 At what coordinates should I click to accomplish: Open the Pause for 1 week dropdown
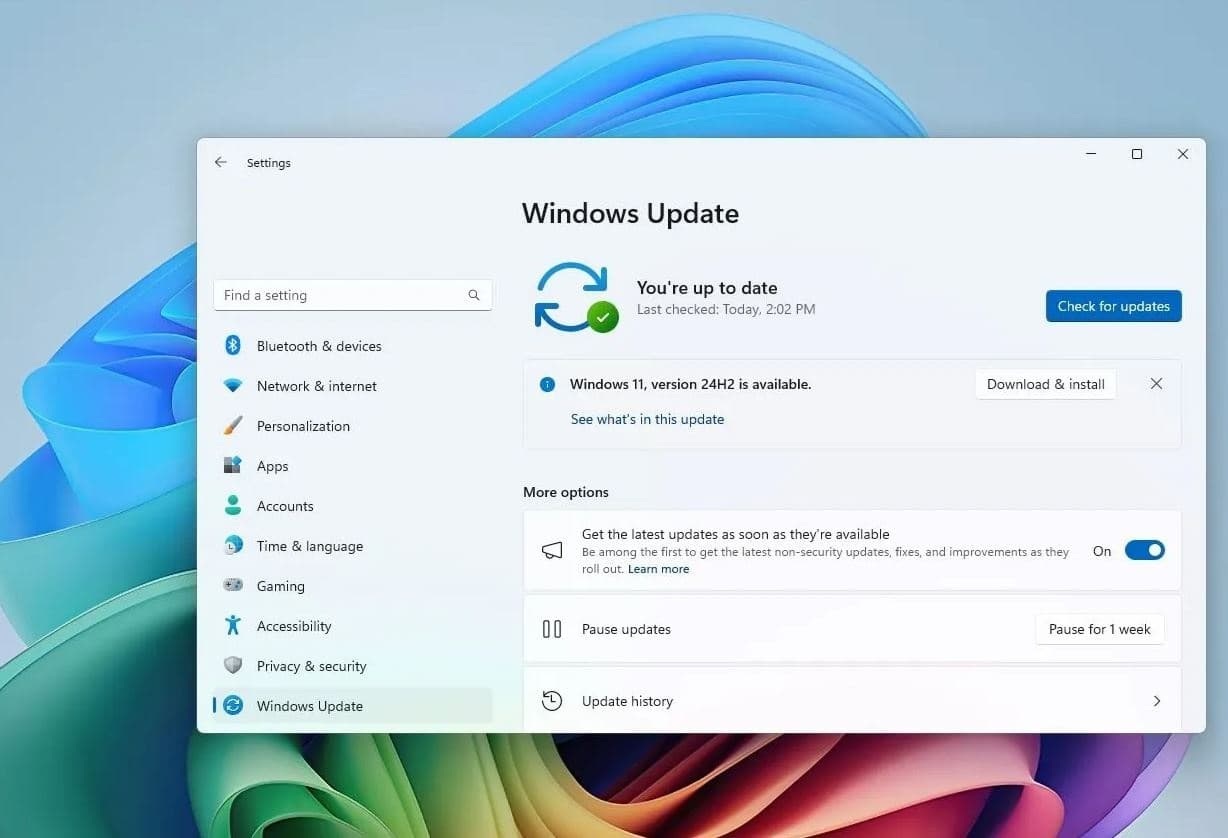1100,629
